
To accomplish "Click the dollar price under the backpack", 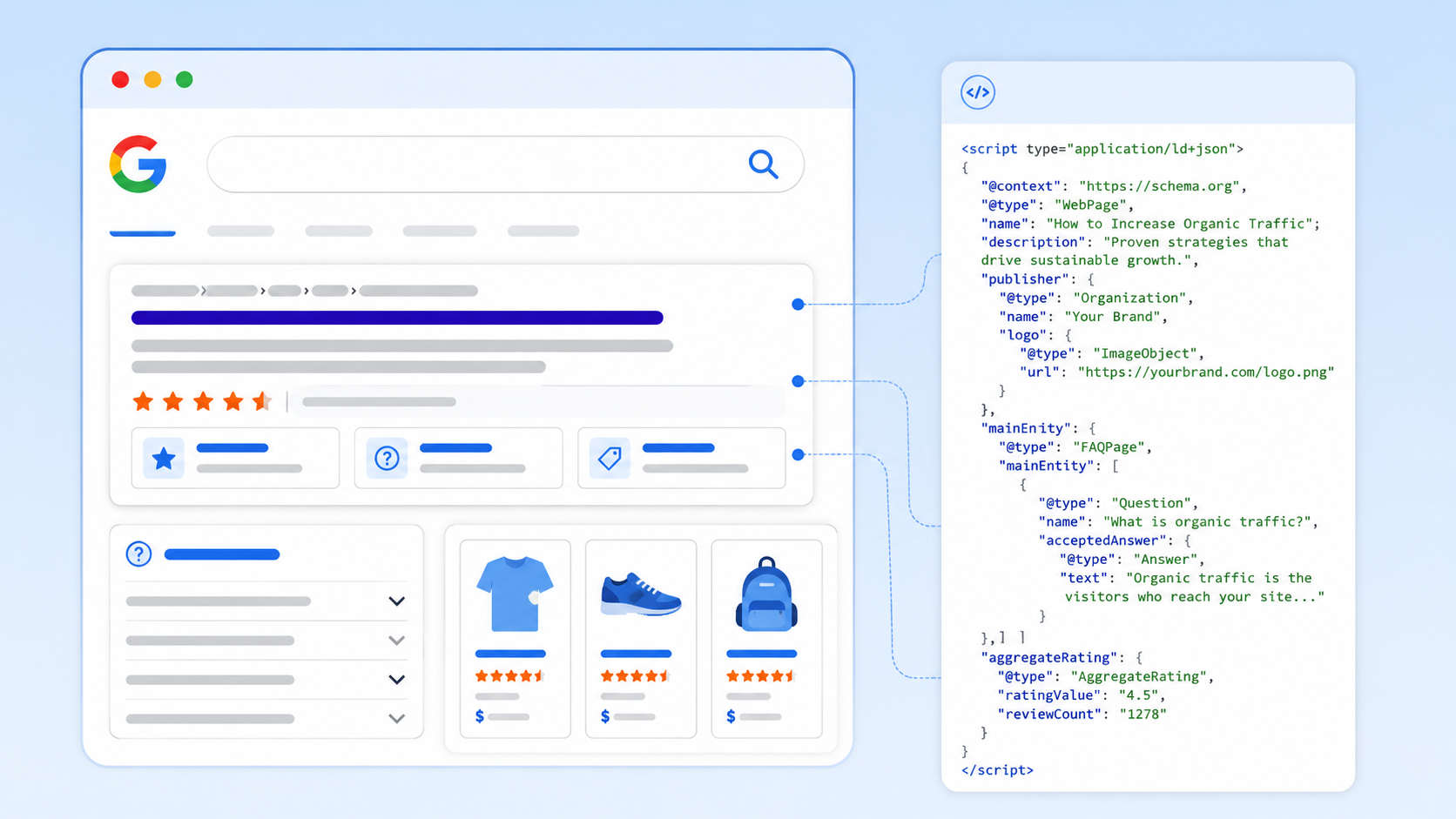I will (753, 716).
